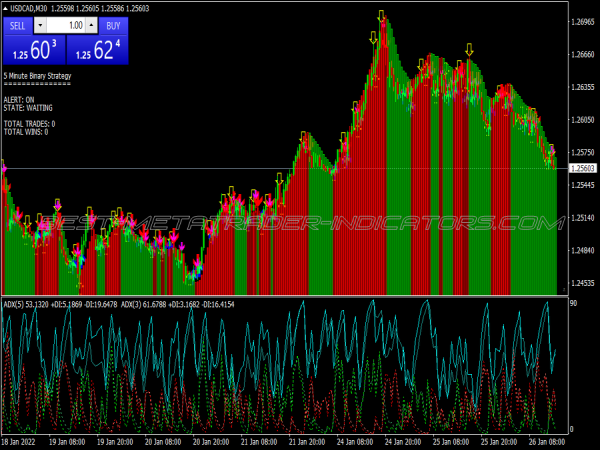The height and width of the screenshot is (450, 600).
Task: Click the 25 Jan 20:00 time label
Action: pyautogui.click(x=499, y=442)
